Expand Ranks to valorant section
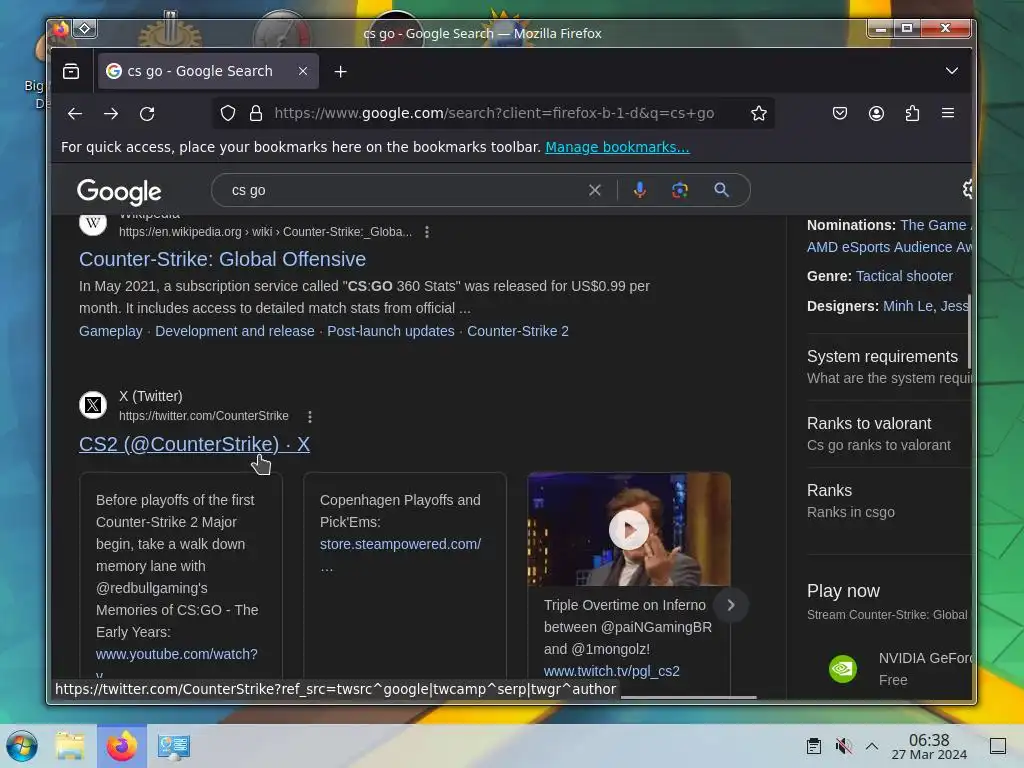 [x=889, y=434]
